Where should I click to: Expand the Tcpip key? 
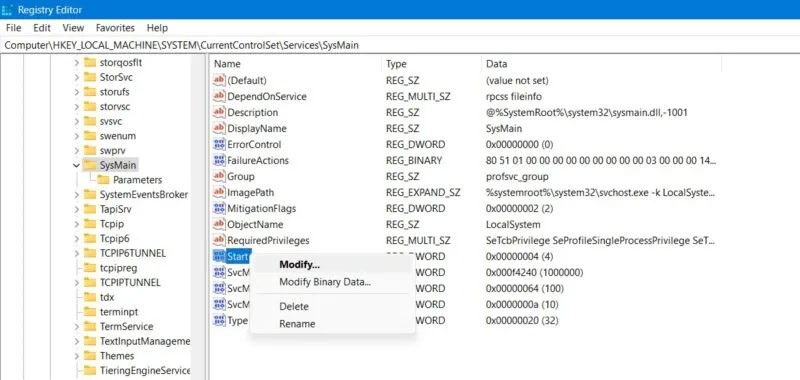[77, 224]
